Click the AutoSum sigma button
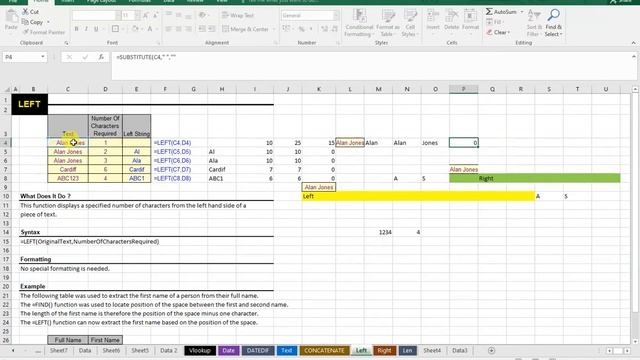The width and height of the screenshot is (640, 360). [x=501, y=12]
